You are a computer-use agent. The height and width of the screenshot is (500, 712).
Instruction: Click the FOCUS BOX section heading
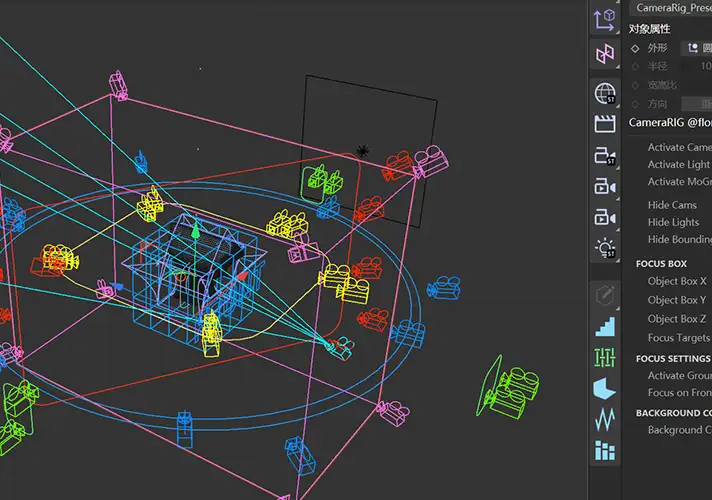click(x=661, y=264)
